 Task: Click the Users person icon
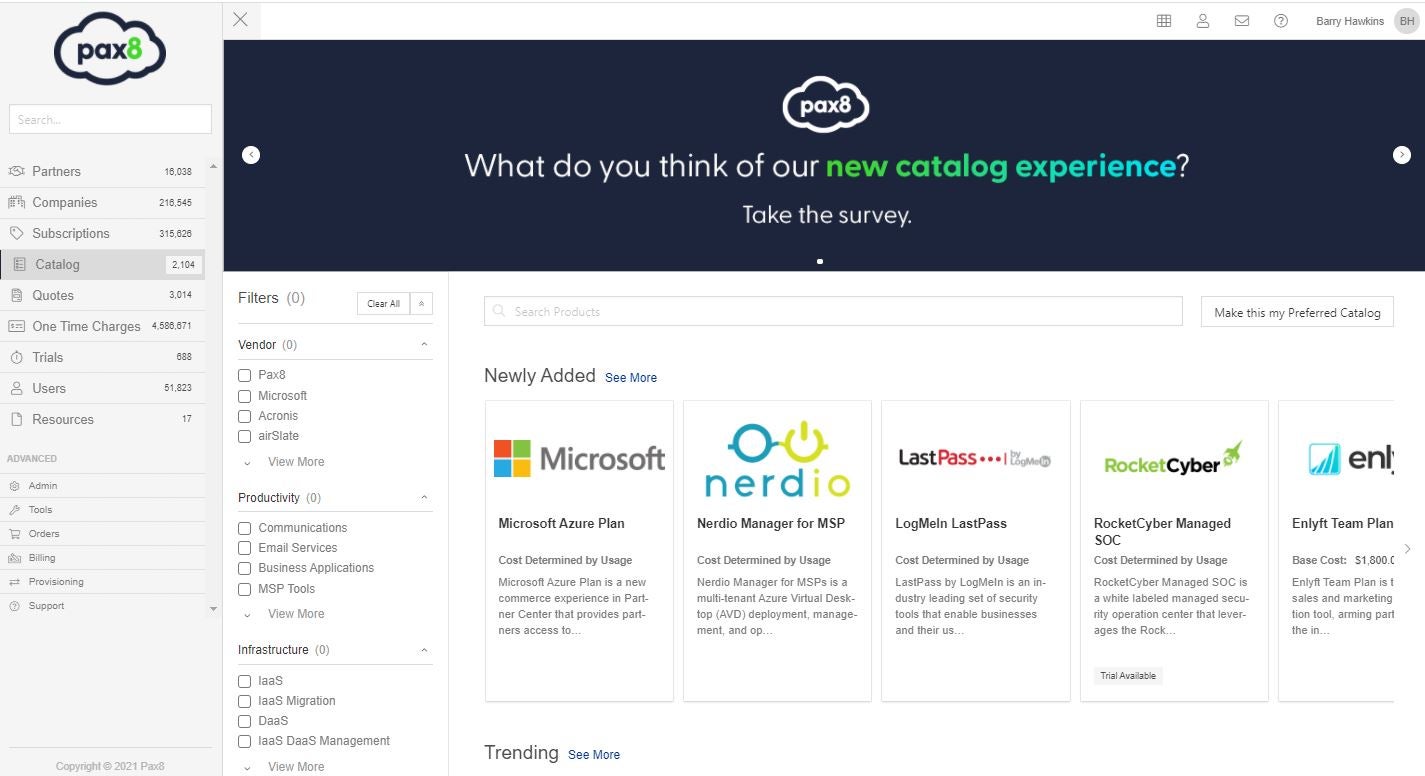click(16, 388)
